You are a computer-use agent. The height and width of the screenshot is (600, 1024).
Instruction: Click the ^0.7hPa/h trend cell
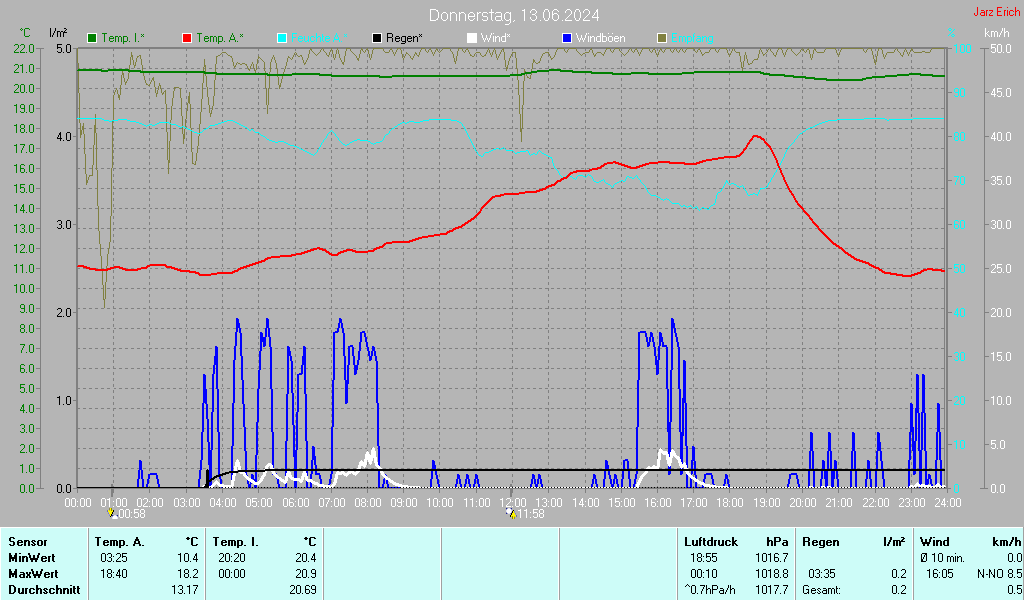[x=709, y=590]
